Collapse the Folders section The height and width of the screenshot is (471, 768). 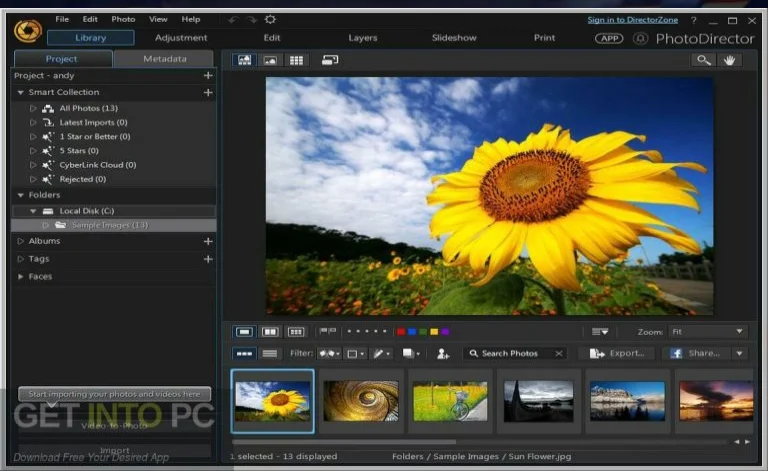pyautogui.click(x=21, y=195)
